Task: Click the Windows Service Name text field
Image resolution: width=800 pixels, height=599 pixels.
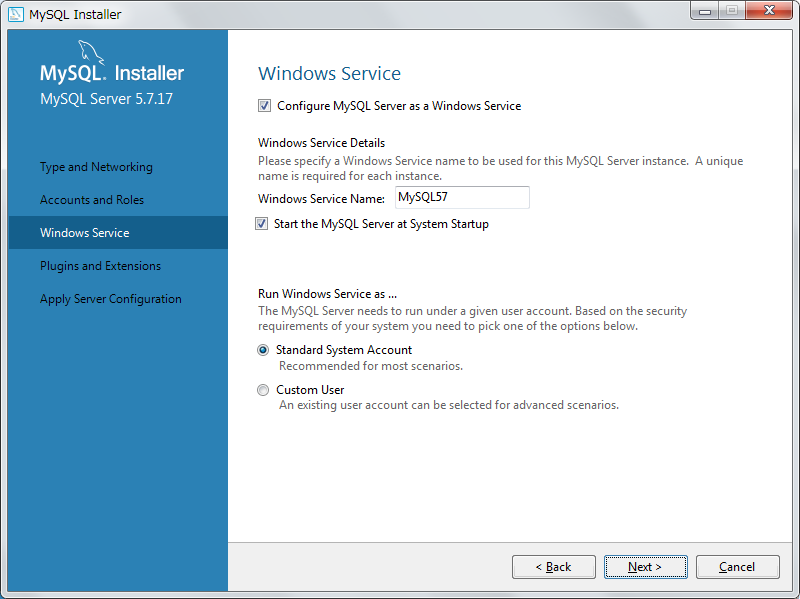Action: (461, 198)
